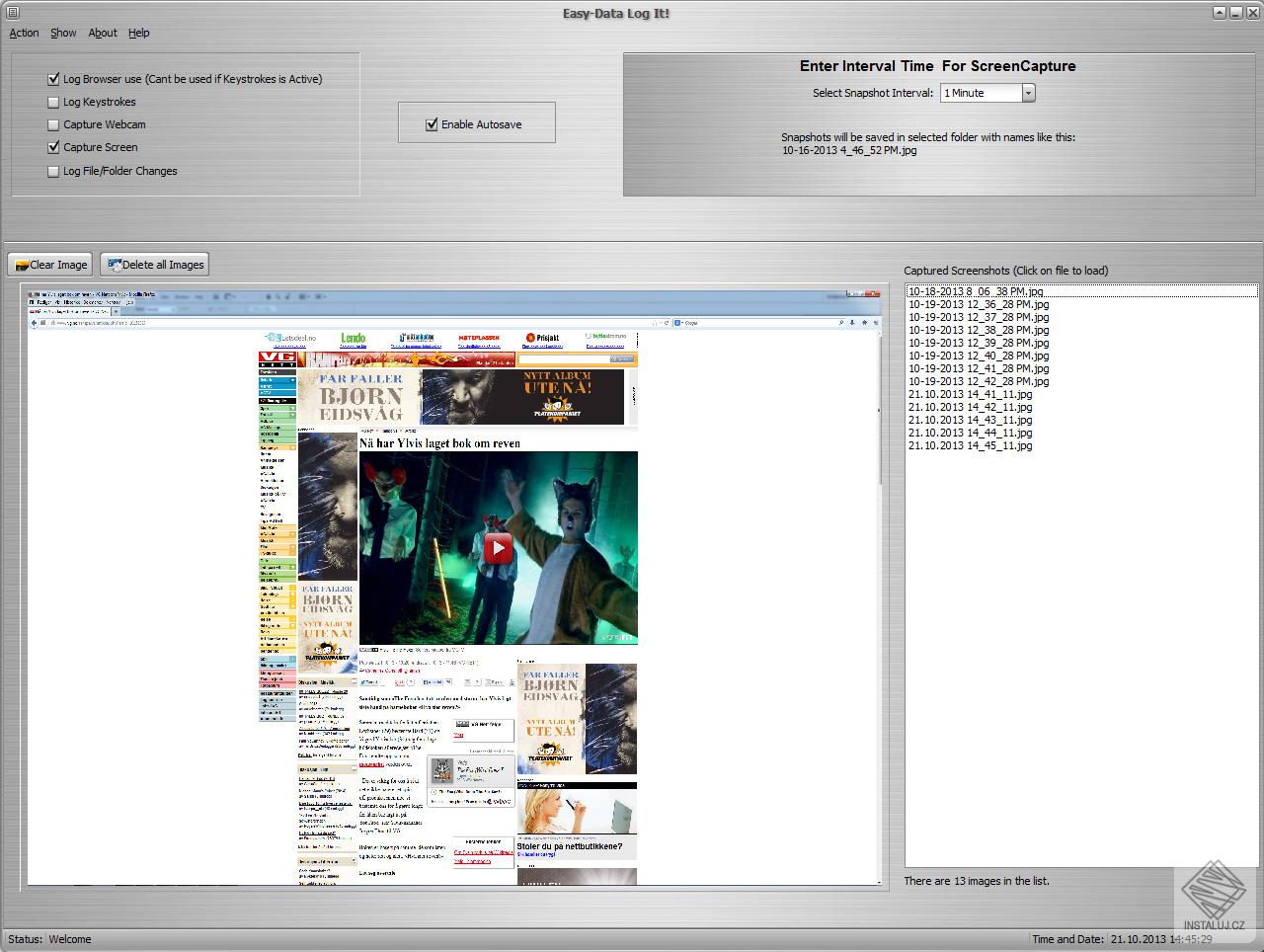Open the About menu
This screenshot has width=1264, height=952.
[102, 33]
